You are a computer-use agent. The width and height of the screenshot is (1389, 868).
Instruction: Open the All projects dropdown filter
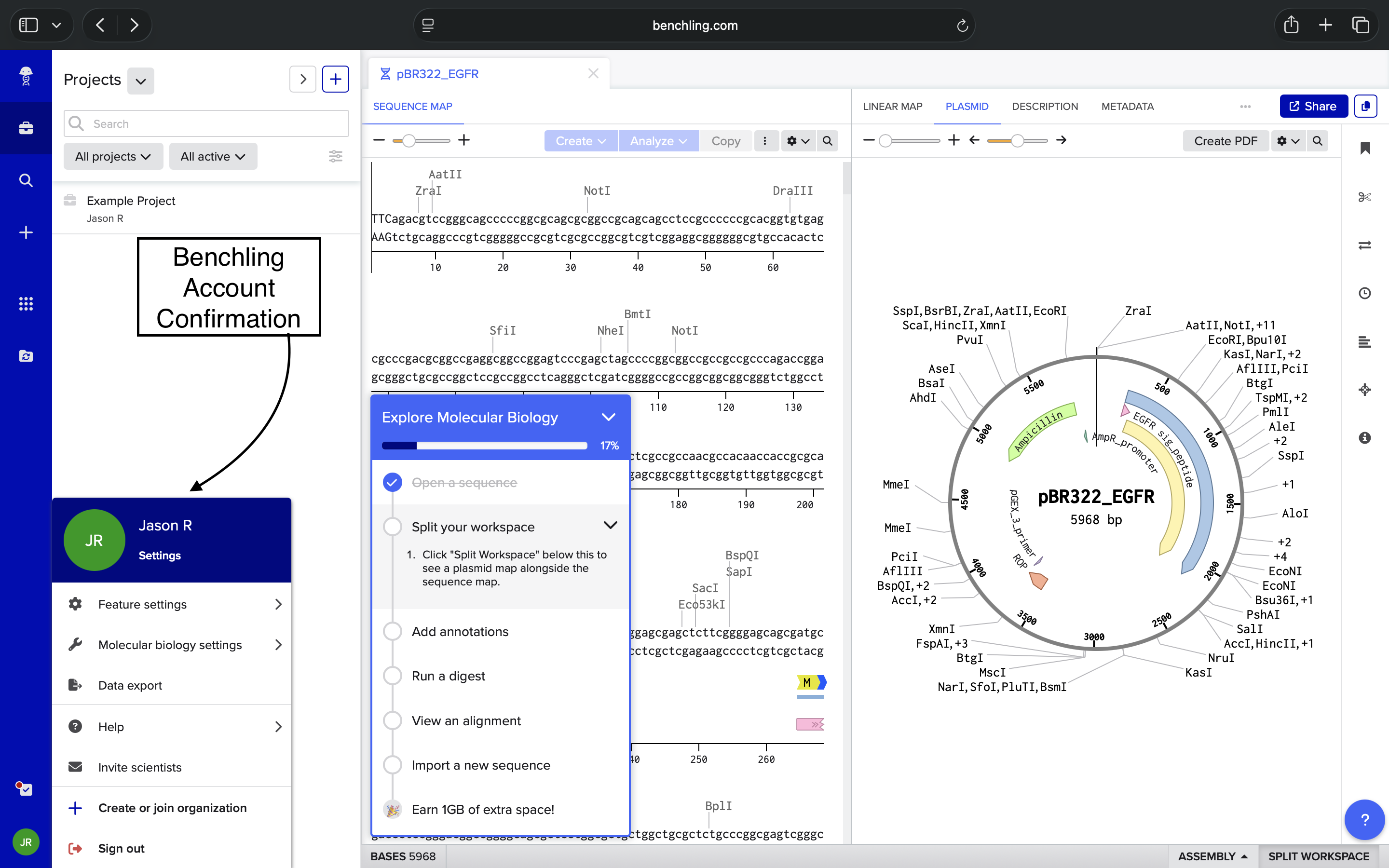click(113, 156)
